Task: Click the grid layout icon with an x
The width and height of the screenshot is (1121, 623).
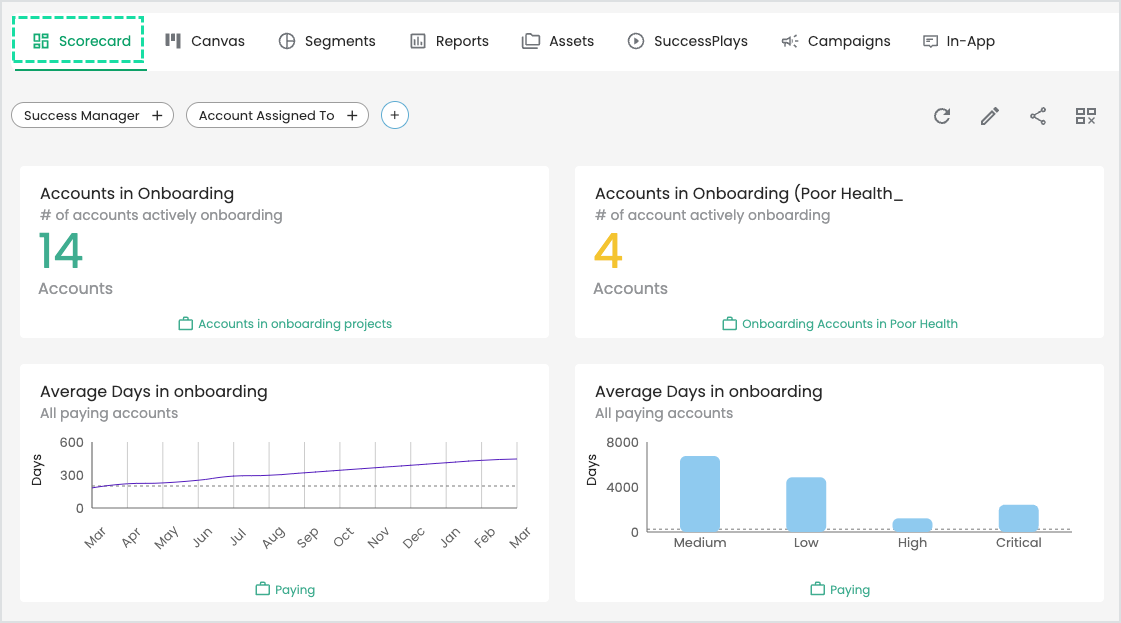Action: [1086, 116]
